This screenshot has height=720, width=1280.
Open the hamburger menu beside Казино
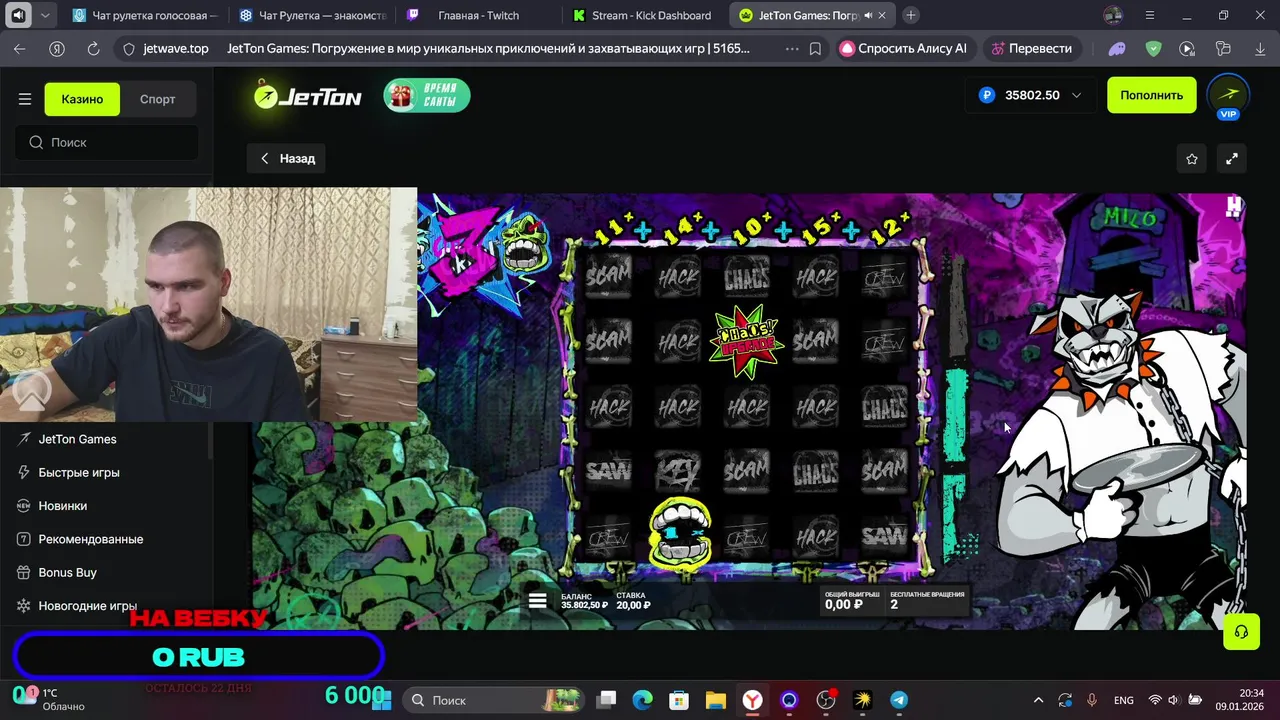(25, 99)
